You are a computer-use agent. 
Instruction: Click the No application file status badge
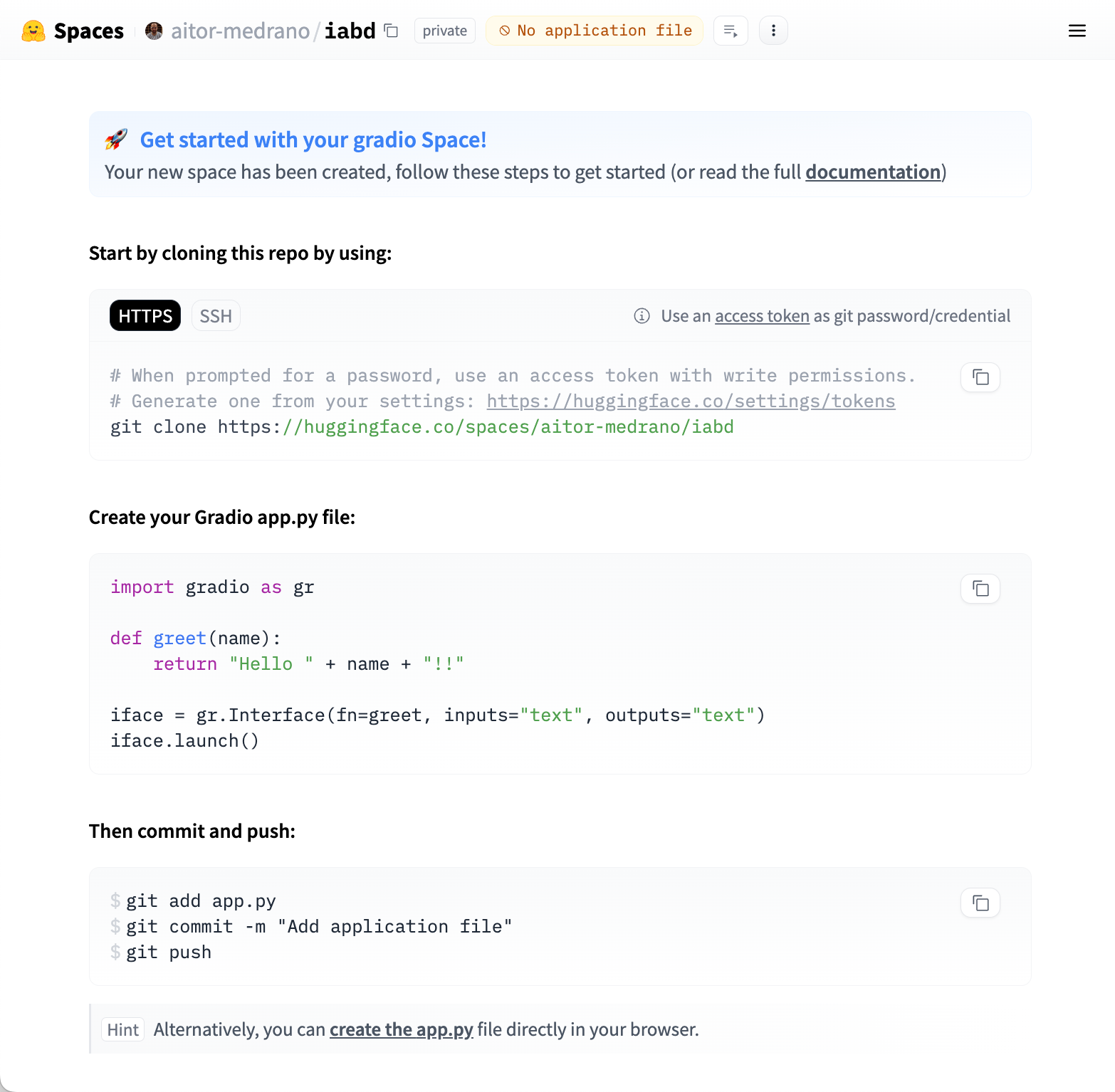595,31
